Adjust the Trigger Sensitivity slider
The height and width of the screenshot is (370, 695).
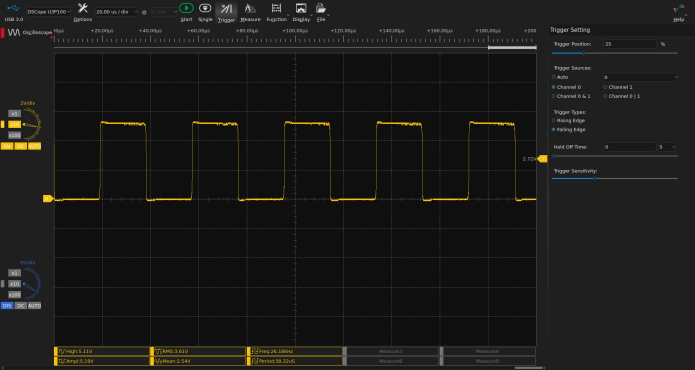click(615, 179)
